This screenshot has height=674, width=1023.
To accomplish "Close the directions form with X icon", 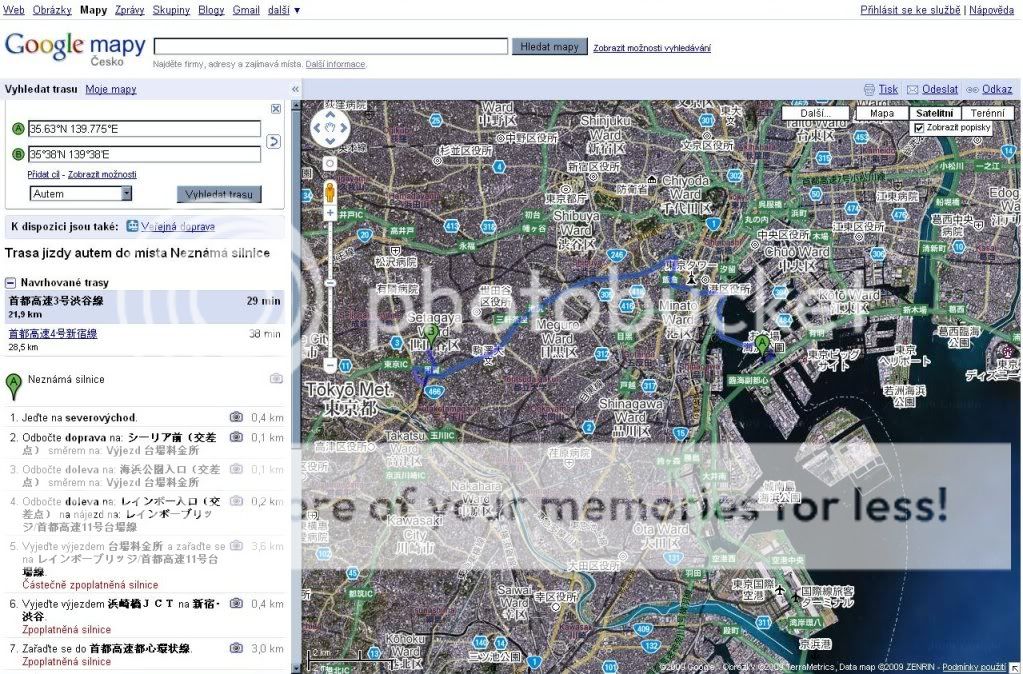I will 276,109.
